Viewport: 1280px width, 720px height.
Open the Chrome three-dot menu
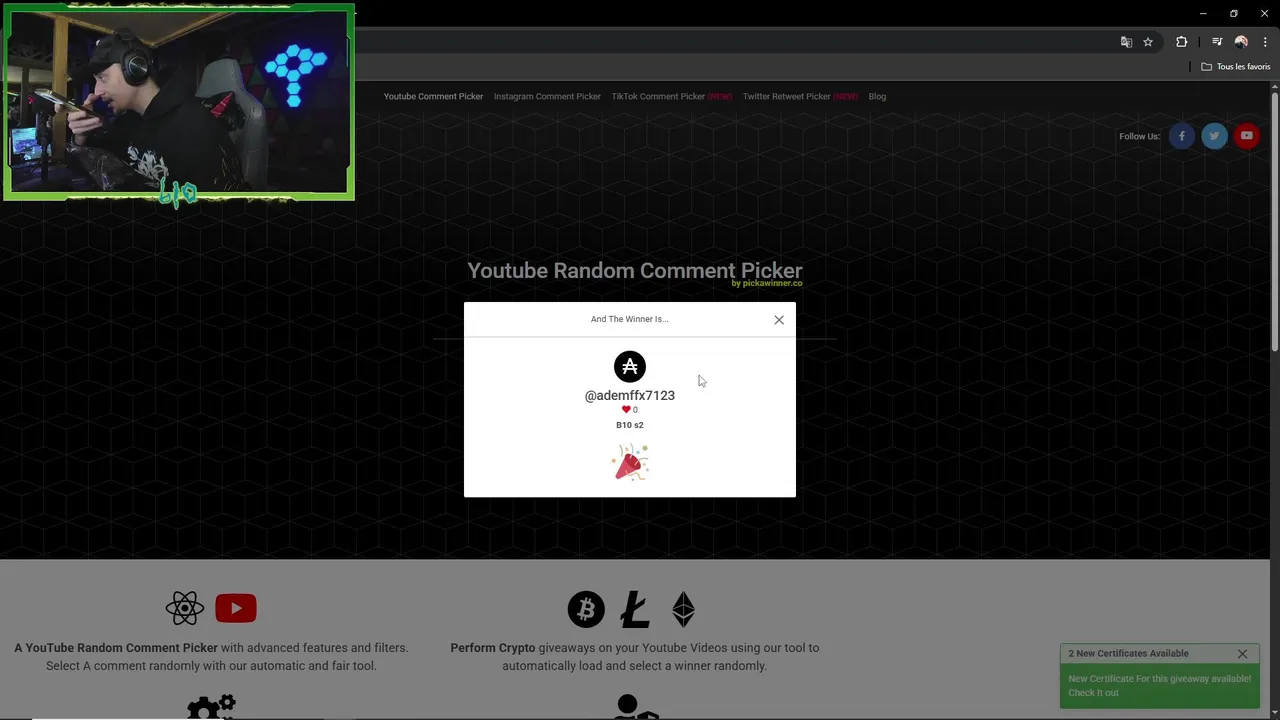coord(1265,42)
